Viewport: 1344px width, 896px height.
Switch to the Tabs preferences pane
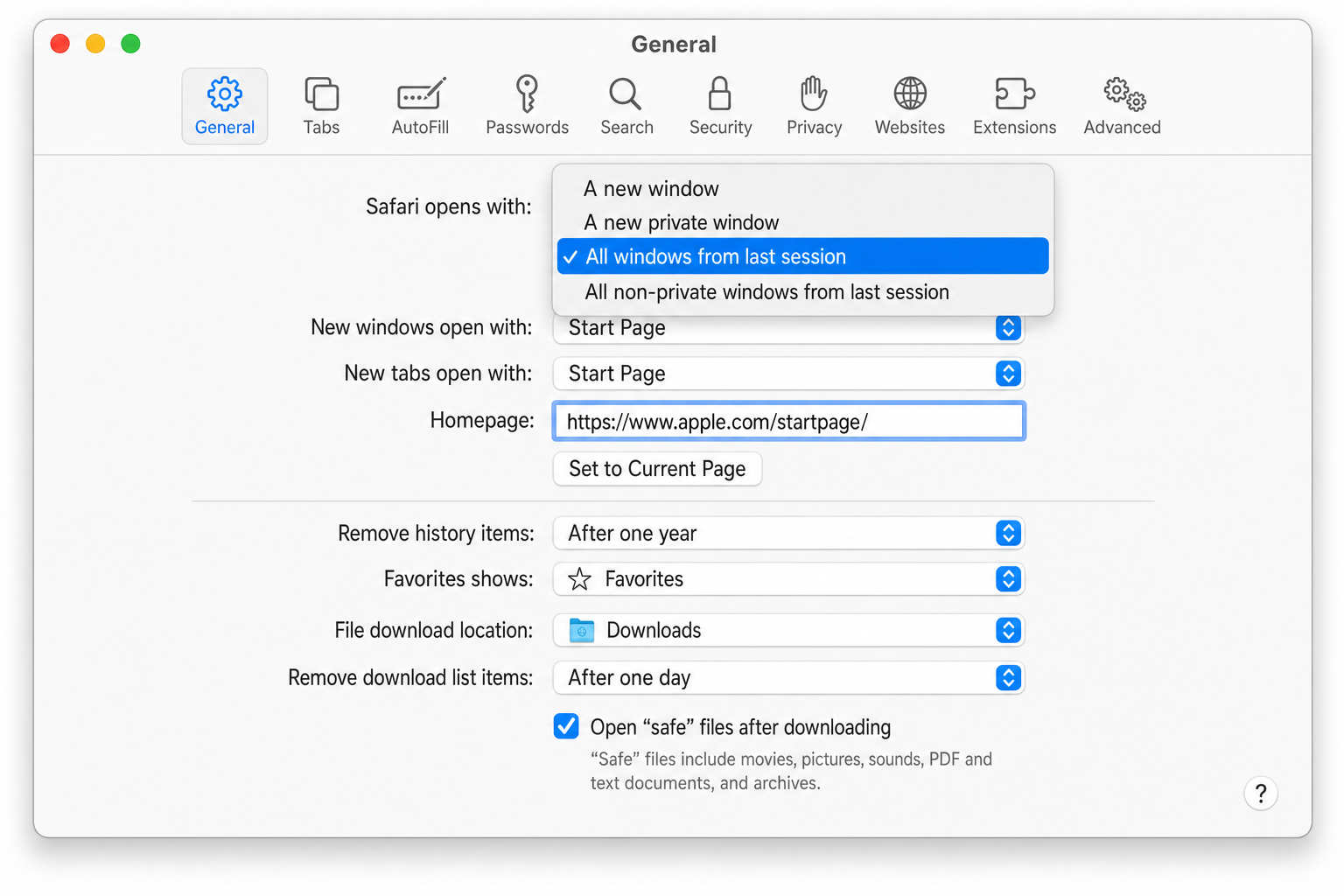(321, 107)
